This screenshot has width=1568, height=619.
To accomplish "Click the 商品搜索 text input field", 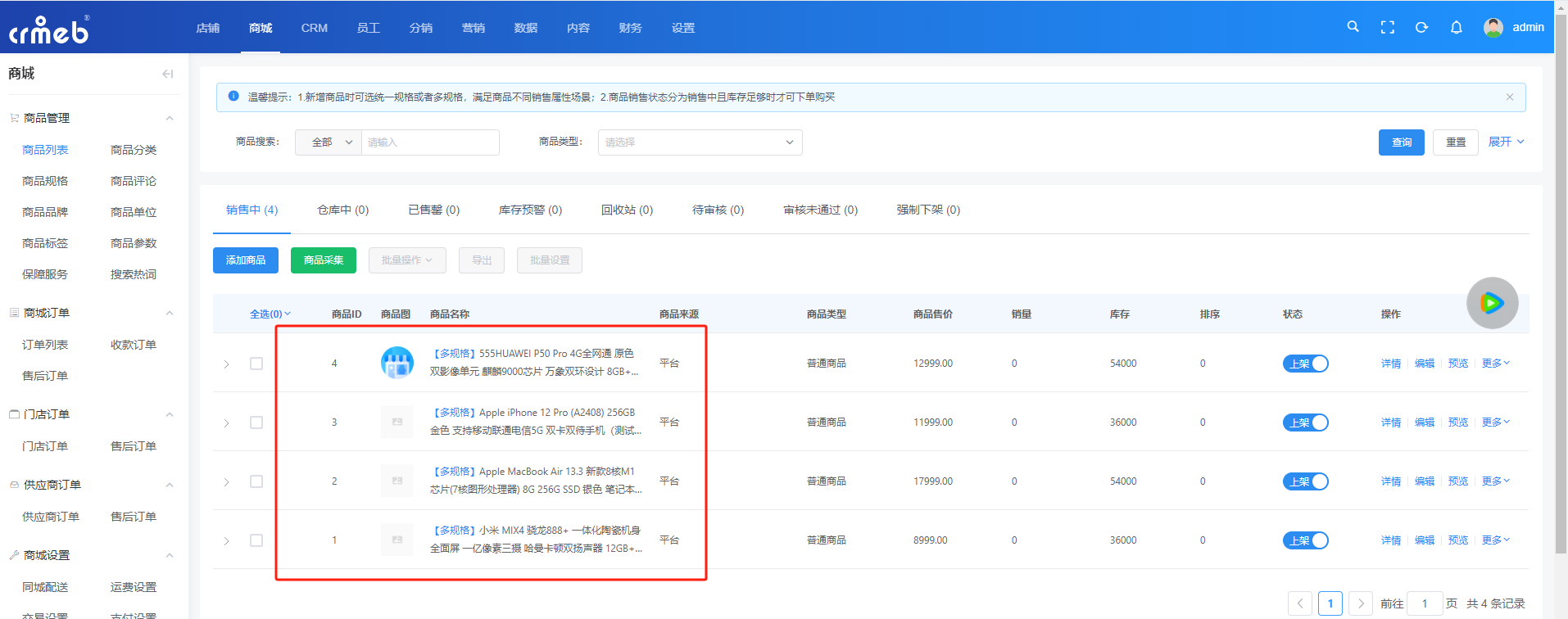I will (430, 142).
